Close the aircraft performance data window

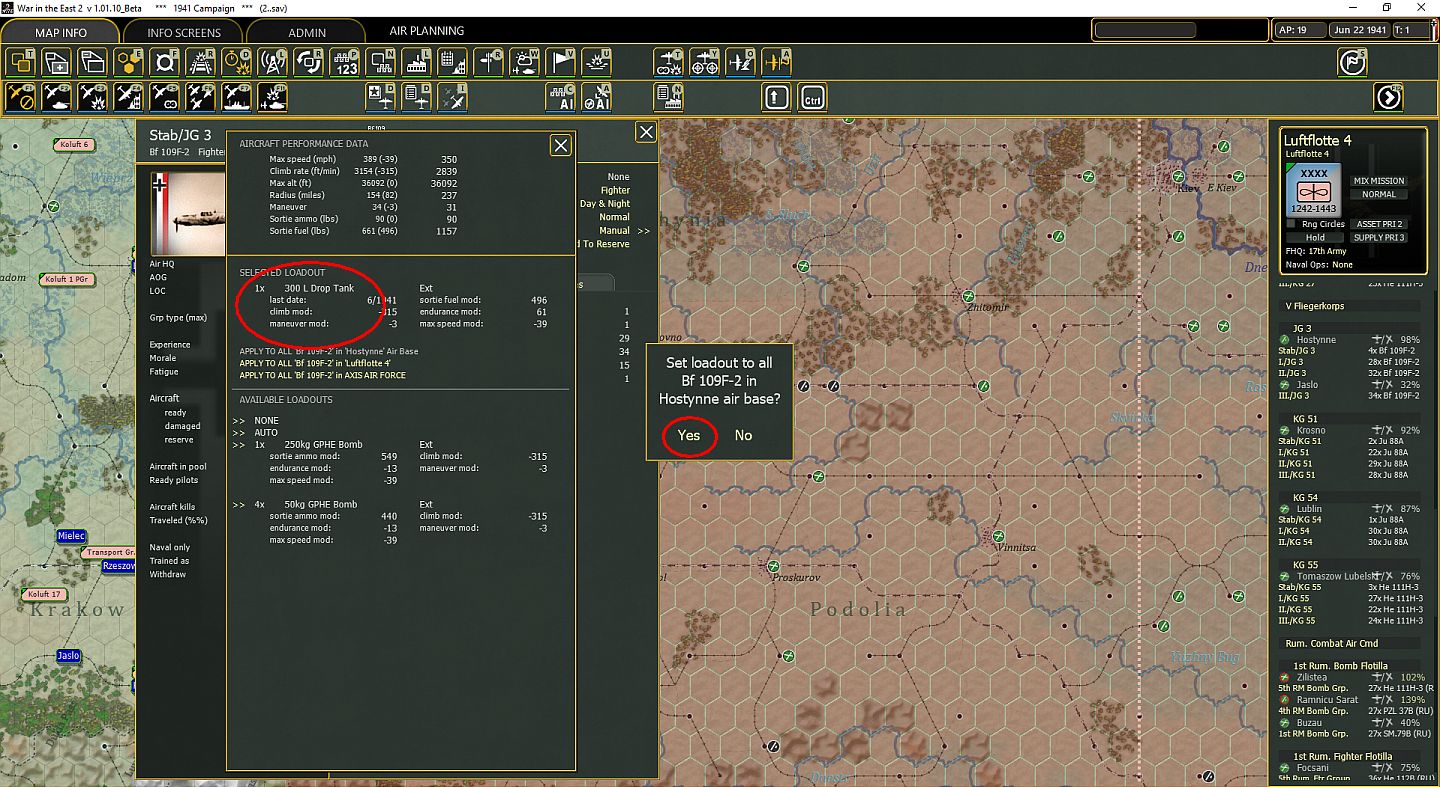pos(561,146)
